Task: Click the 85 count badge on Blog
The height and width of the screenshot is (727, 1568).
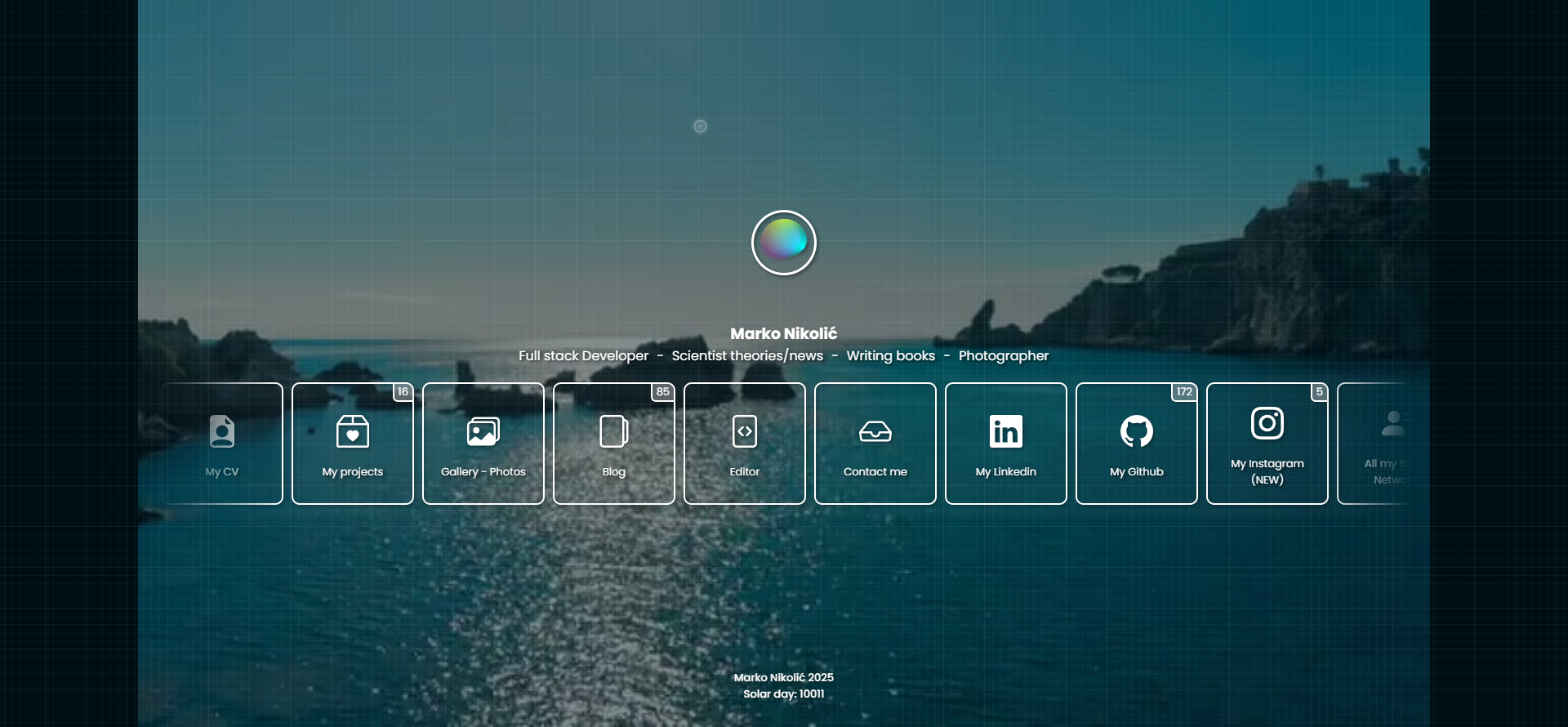Action: click(x=663, y=392)
